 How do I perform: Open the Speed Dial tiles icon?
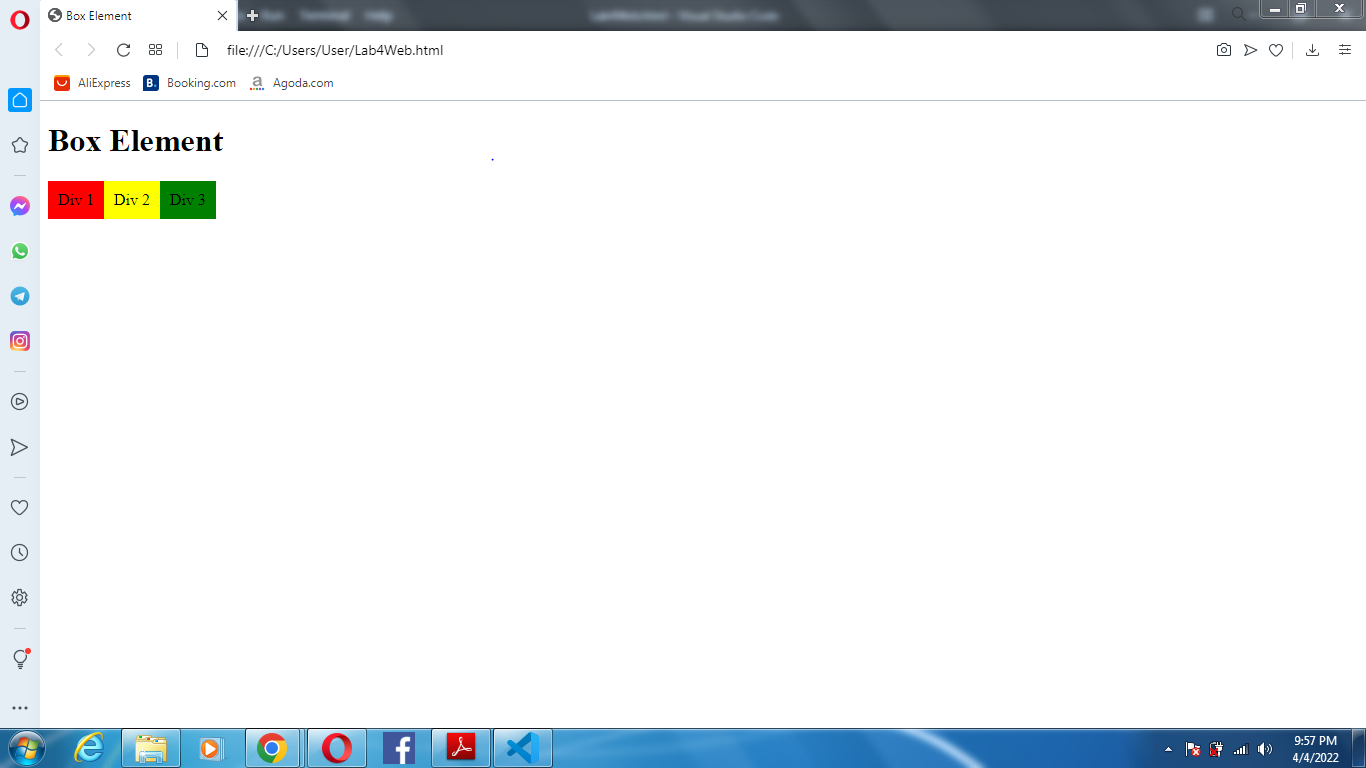coord(155,50)
